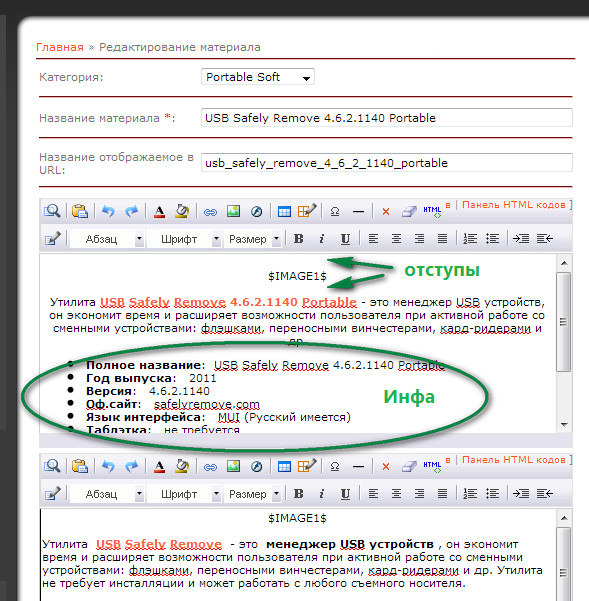Insert special character omega in upper editor

pos(335,211)
